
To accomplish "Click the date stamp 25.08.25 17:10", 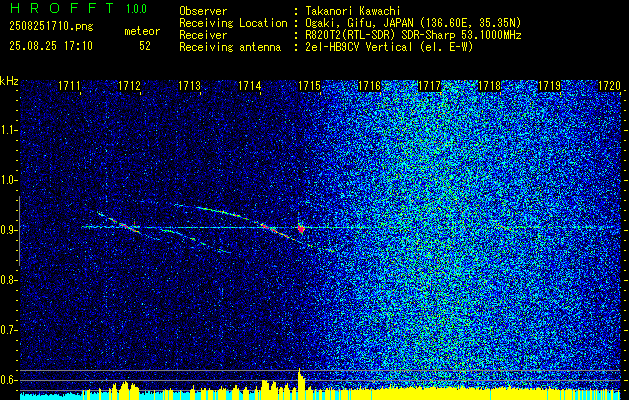I will pos(51,46).
